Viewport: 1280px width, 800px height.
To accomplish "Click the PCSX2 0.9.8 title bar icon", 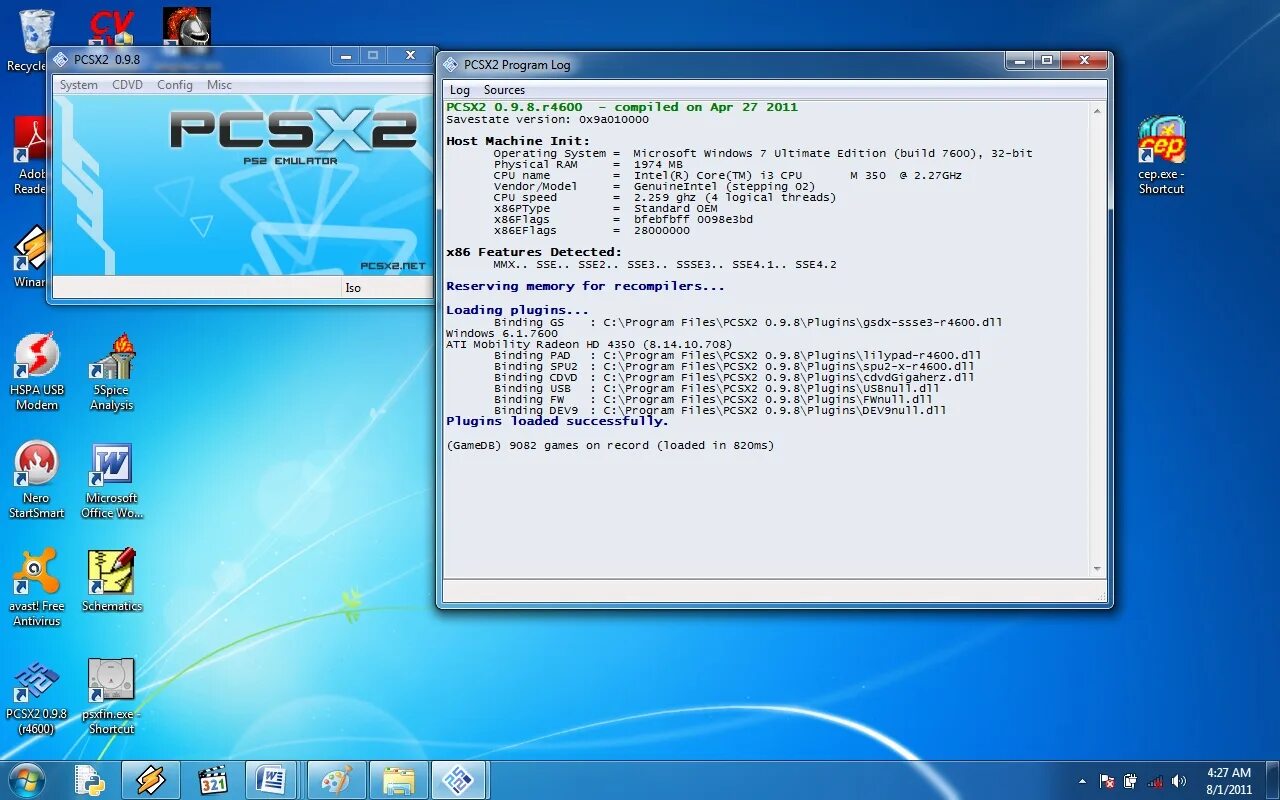I will click(61, 59).
